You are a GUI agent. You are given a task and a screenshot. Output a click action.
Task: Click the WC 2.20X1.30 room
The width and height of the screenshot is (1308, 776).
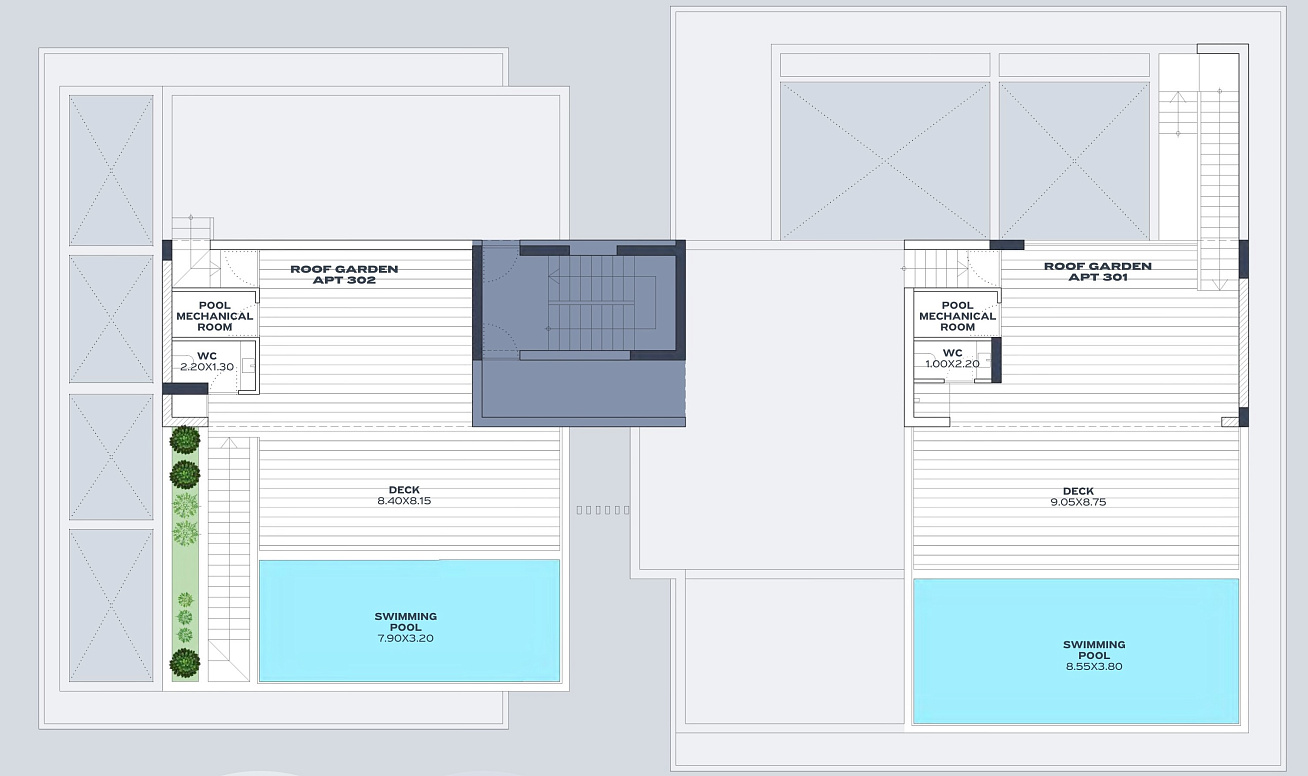208,362
